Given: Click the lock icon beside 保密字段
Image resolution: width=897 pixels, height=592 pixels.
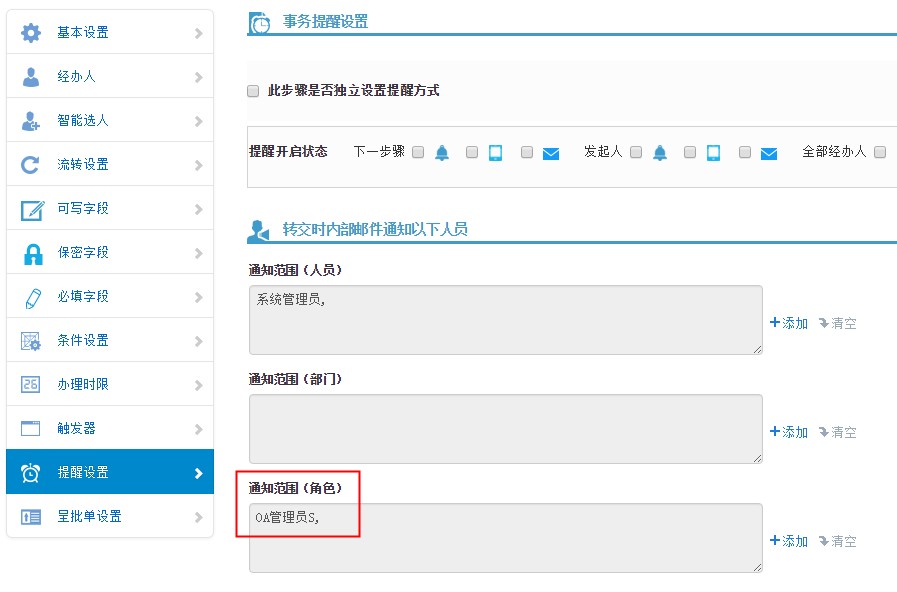Looking at the screenshot, I should [x=31, y=253].
